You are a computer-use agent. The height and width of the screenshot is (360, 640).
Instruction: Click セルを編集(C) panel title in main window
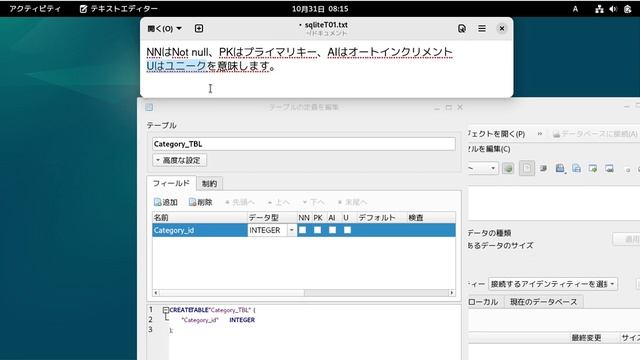(x=489, y=149)
